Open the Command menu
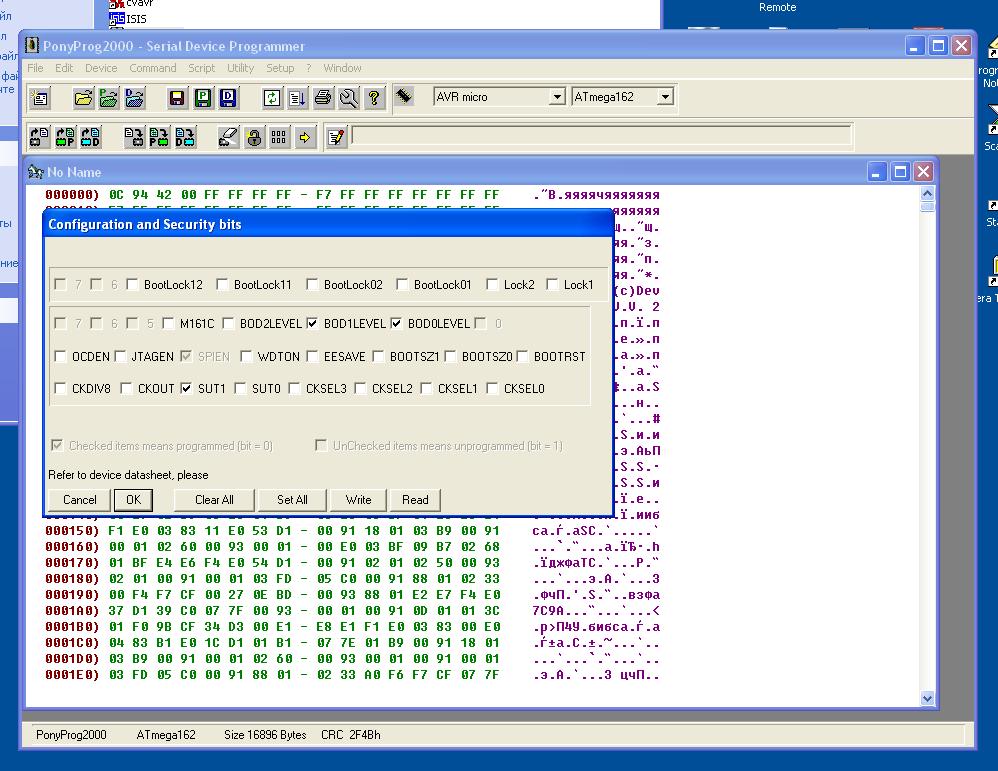 (152, 68)
